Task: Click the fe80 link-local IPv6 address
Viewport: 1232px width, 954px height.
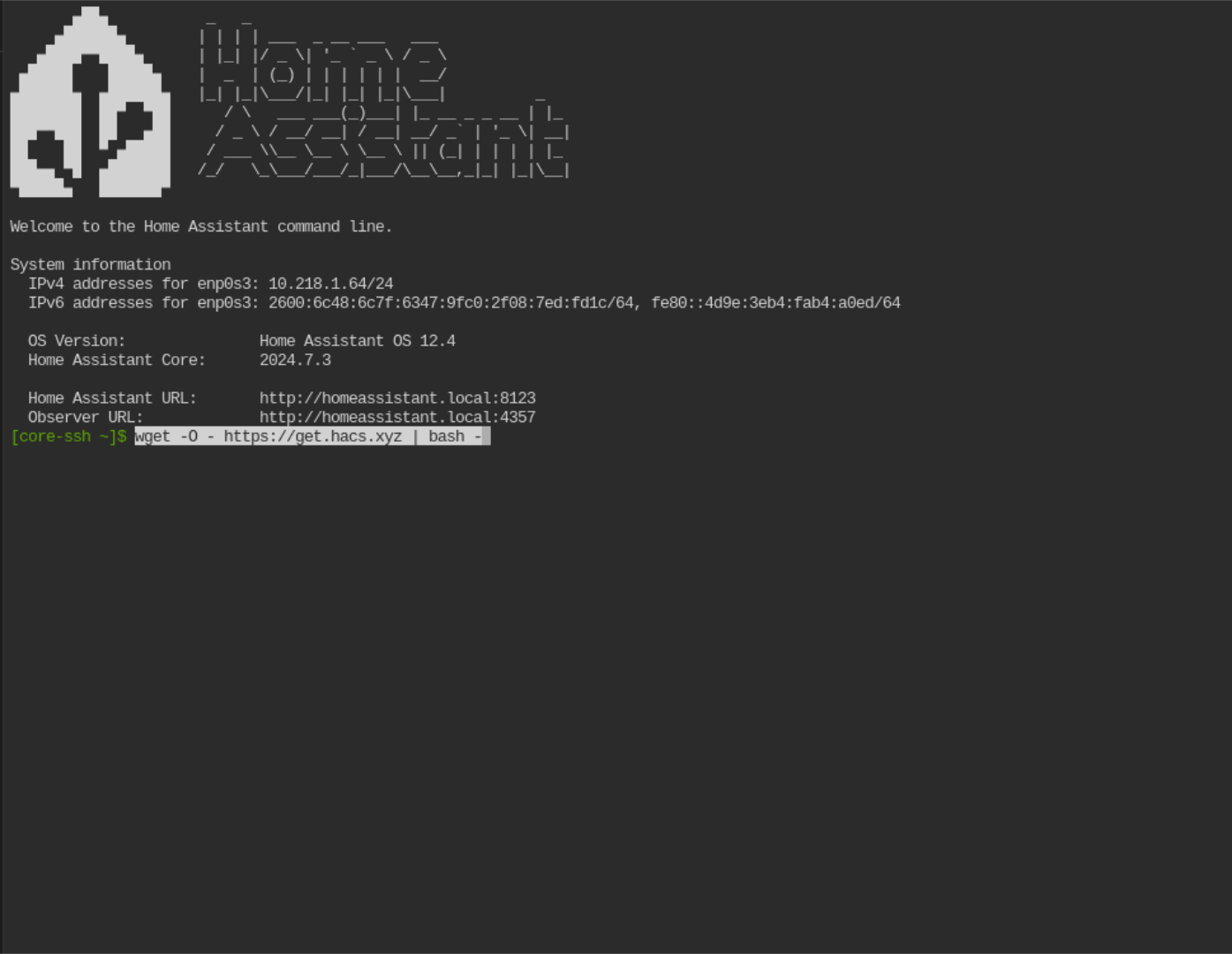Action: (775, 303)
